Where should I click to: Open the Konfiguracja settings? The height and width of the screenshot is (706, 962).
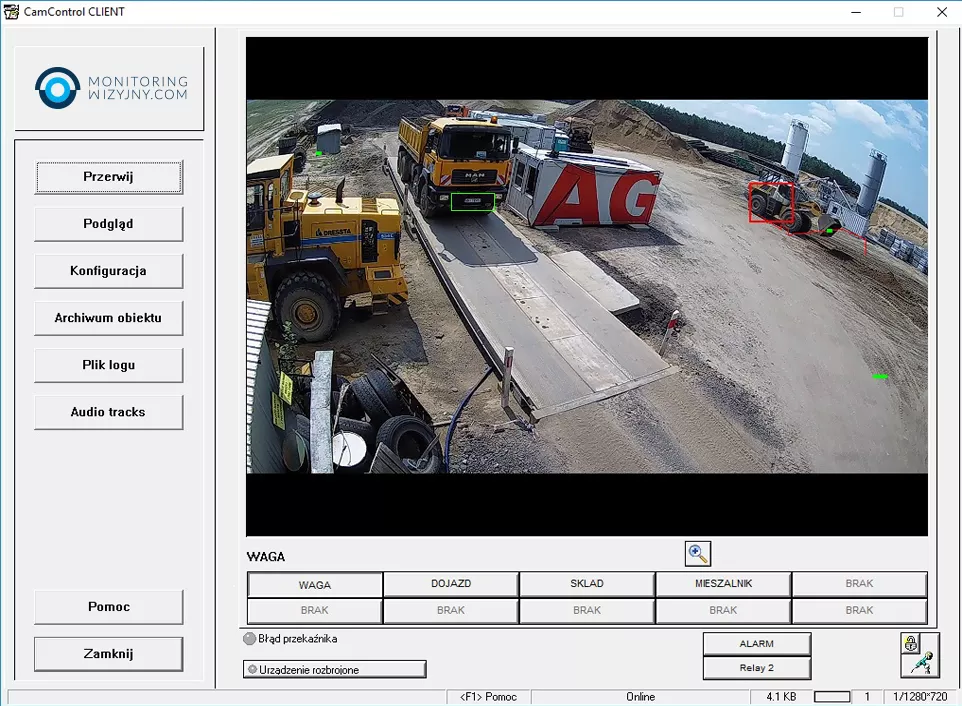coord(108,271)
